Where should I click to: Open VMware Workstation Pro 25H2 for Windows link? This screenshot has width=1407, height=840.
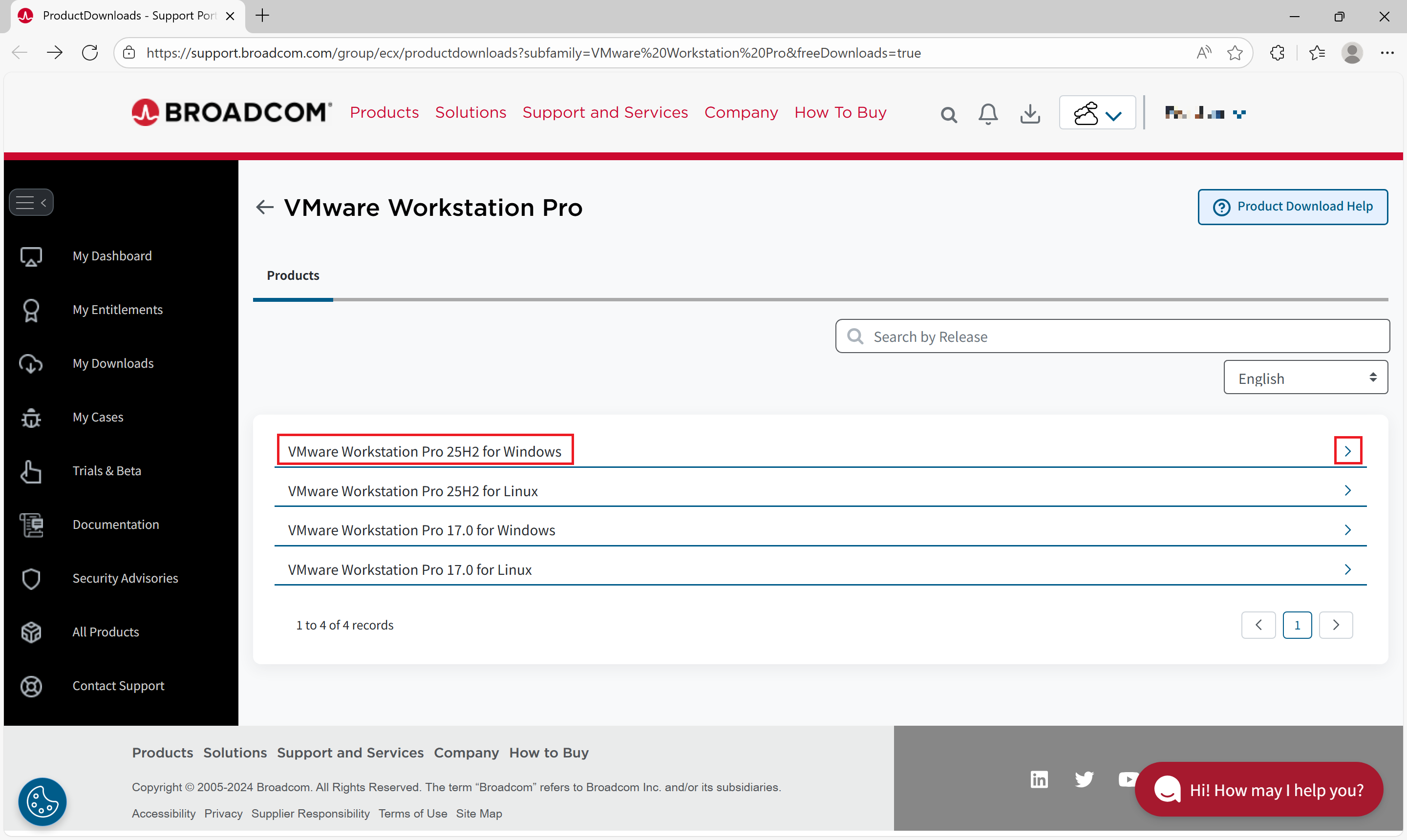(x=425, y=451)
